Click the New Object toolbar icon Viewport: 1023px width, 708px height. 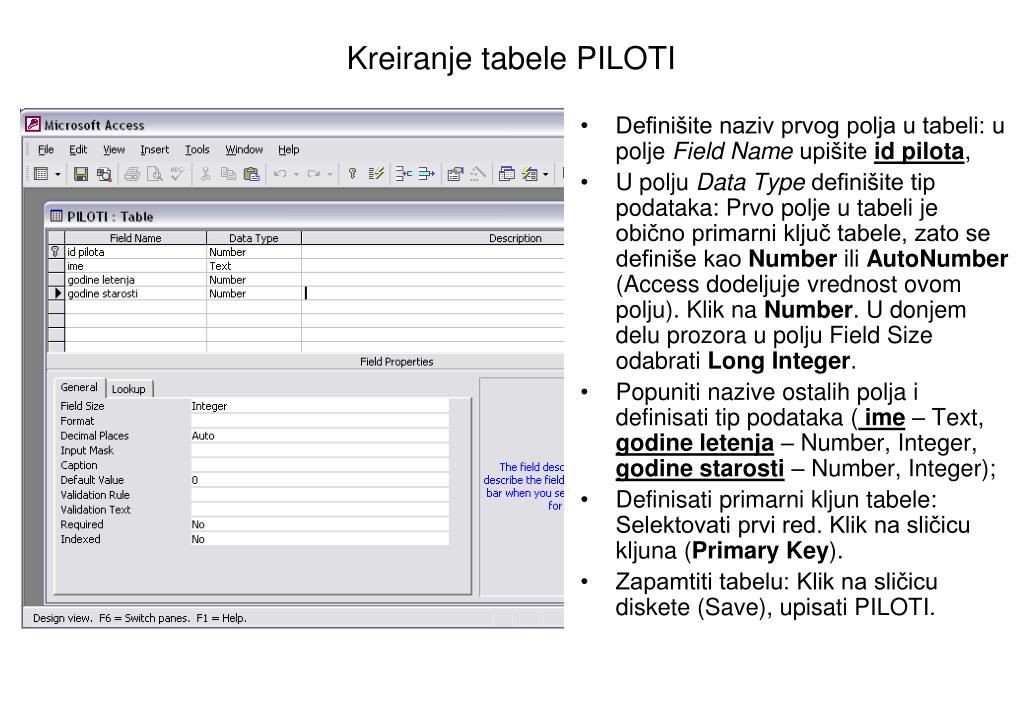coord(529,174)
